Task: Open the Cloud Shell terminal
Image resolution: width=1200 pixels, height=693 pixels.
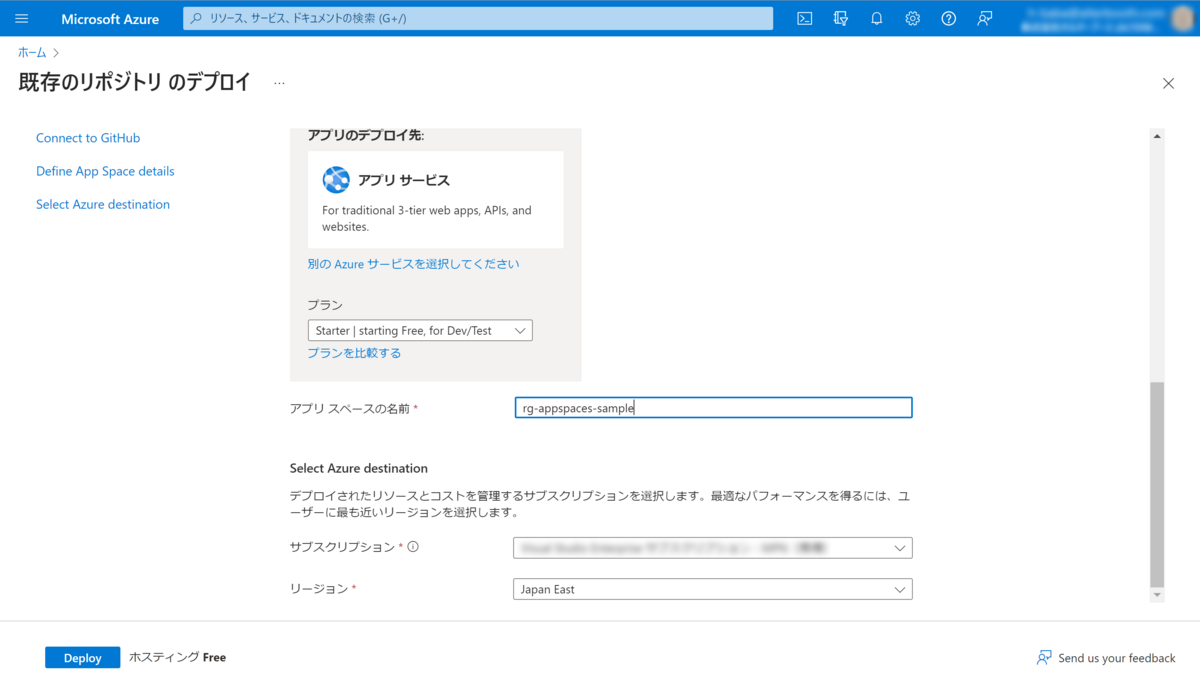Action: tap(804, 18)
